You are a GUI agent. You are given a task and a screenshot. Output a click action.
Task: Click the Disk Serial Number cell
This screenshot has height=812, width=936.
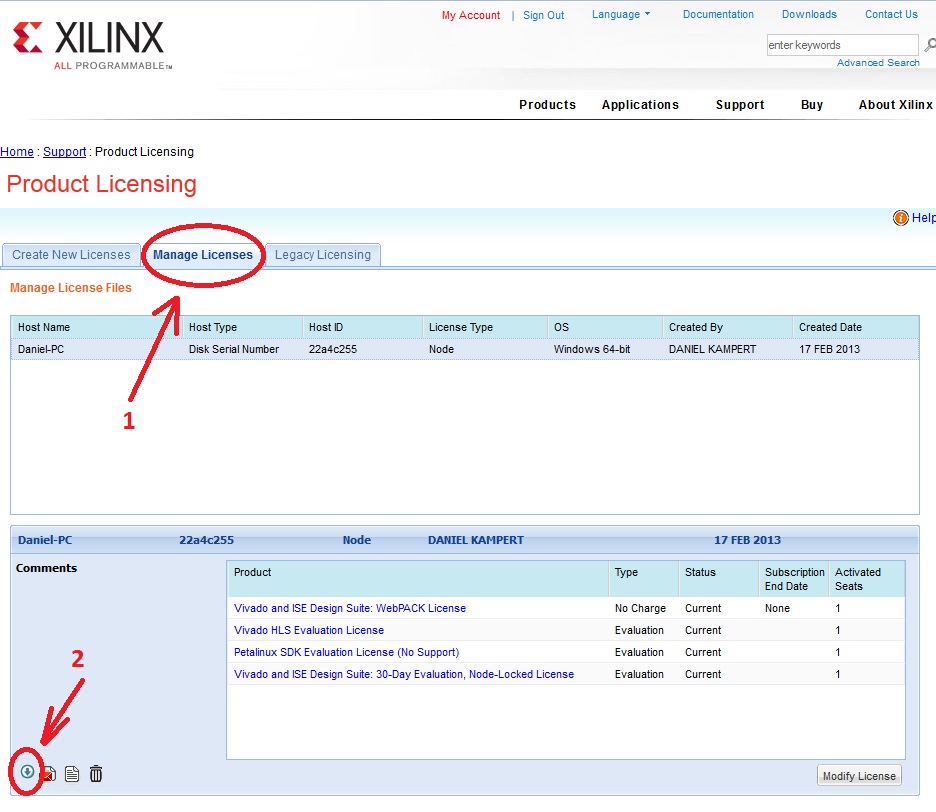pyautogui.click(x=233, y=349)
